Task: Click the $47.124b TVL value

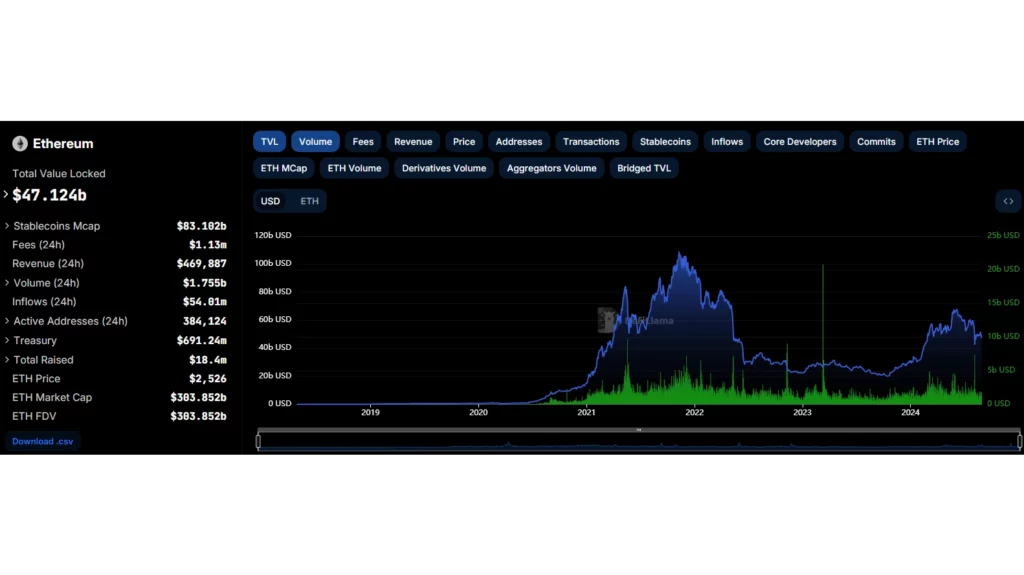Action: pos(49,195)
